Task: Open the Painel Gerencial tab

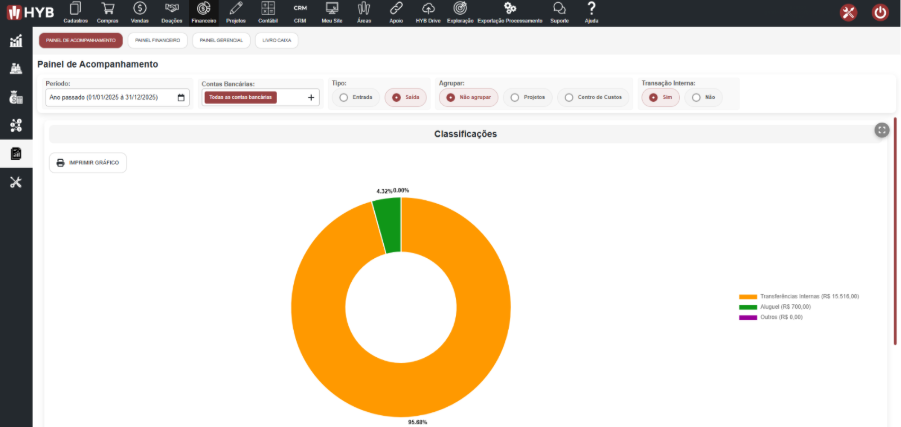Action: point(220,41)
